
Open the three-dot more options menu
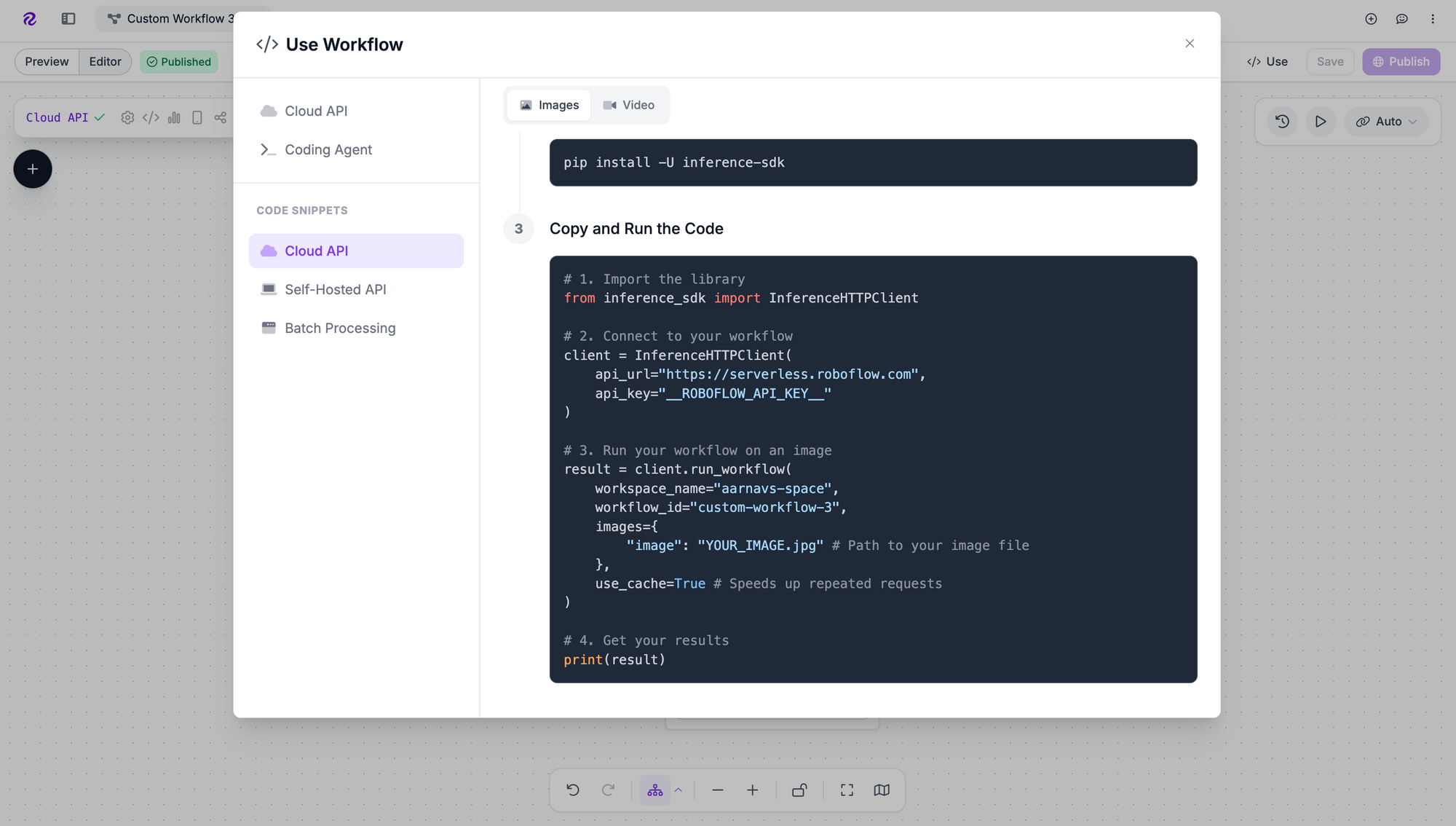click(1433, 19)
